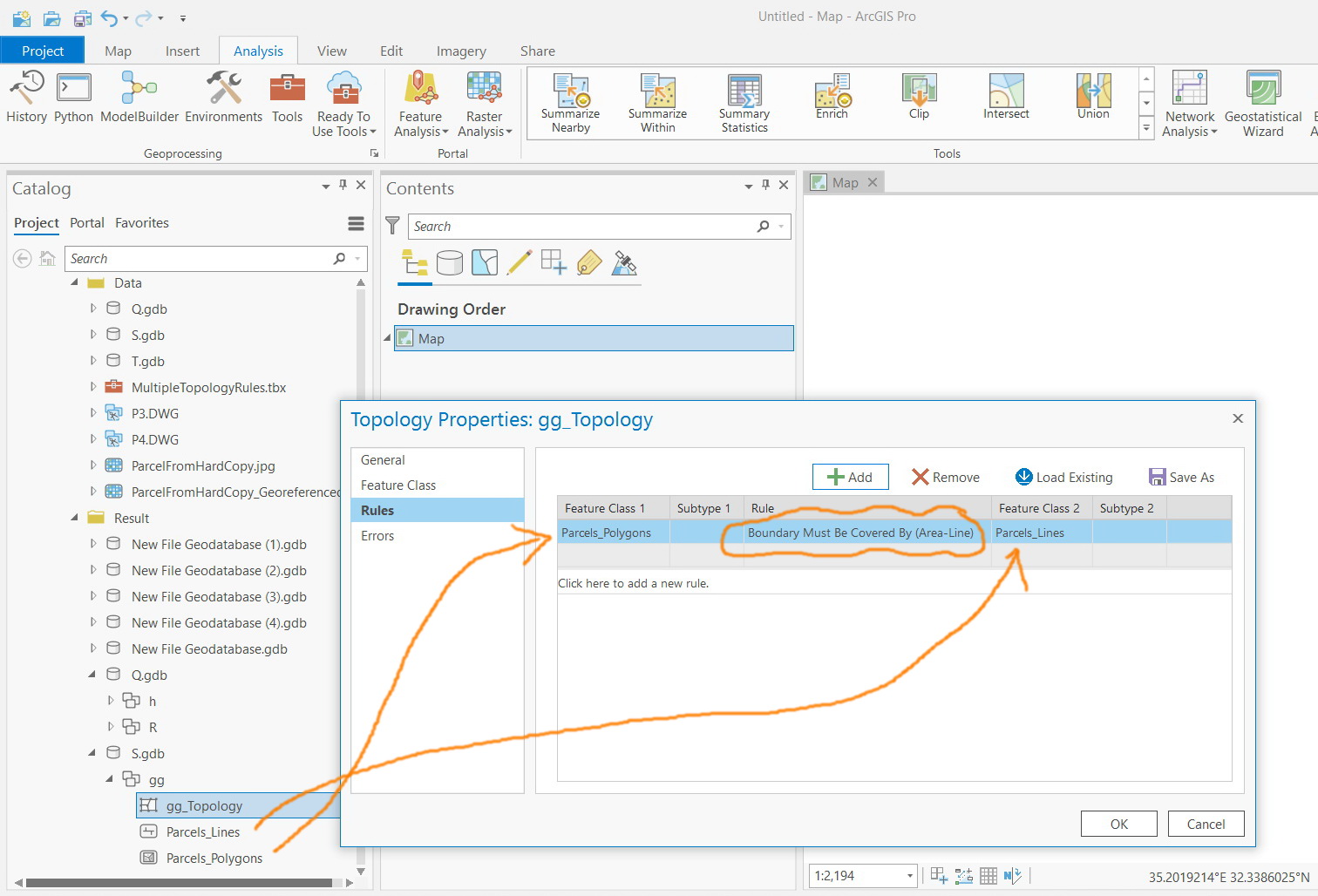Image resolution: width=1318 pixels, height=896 pixels.
Task: Open Feature Analysis dropdown
Action: 421,105
